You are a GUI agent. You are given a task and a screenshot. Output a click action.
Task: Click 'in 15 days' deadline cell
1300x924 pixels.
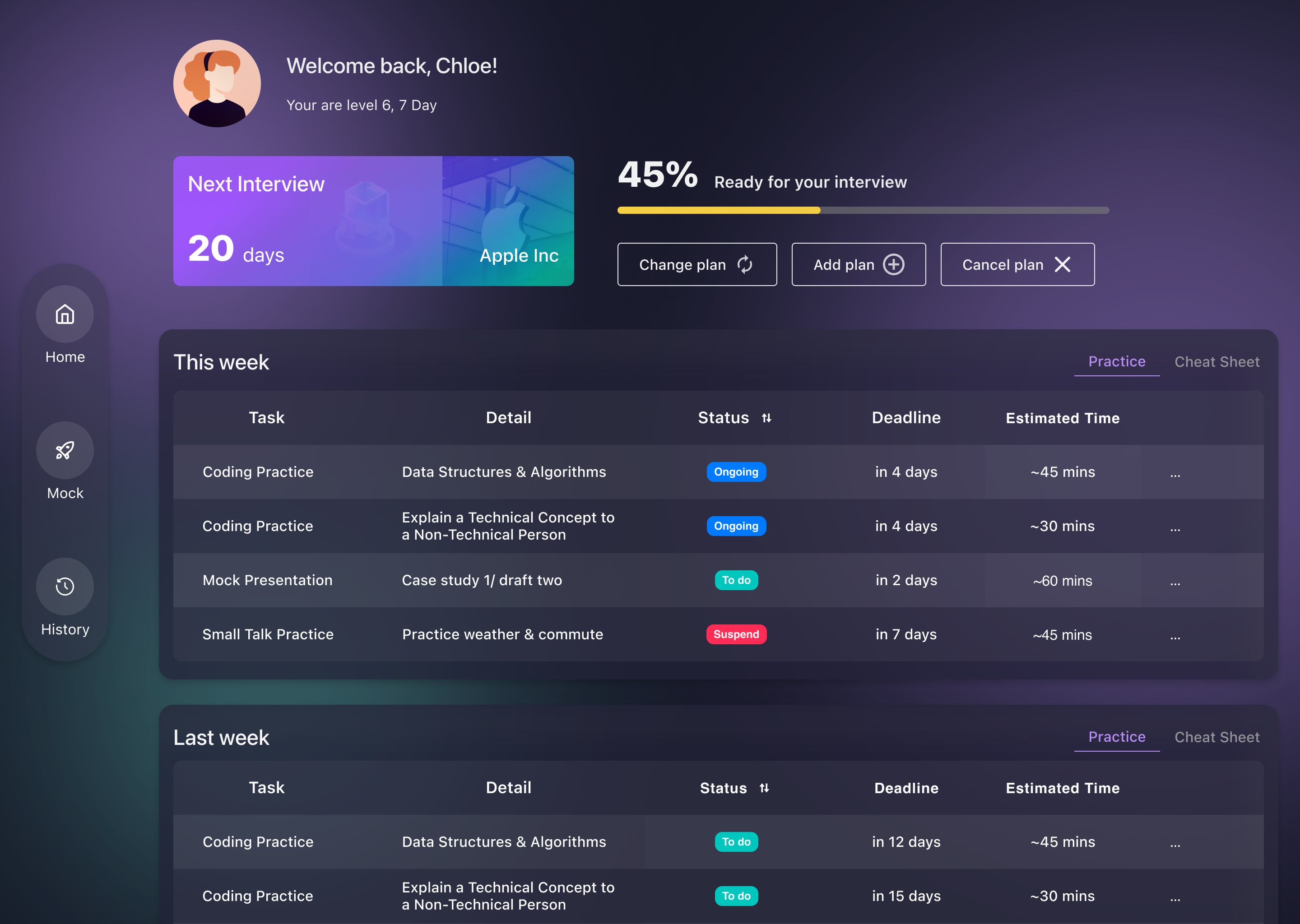[906, 896]
